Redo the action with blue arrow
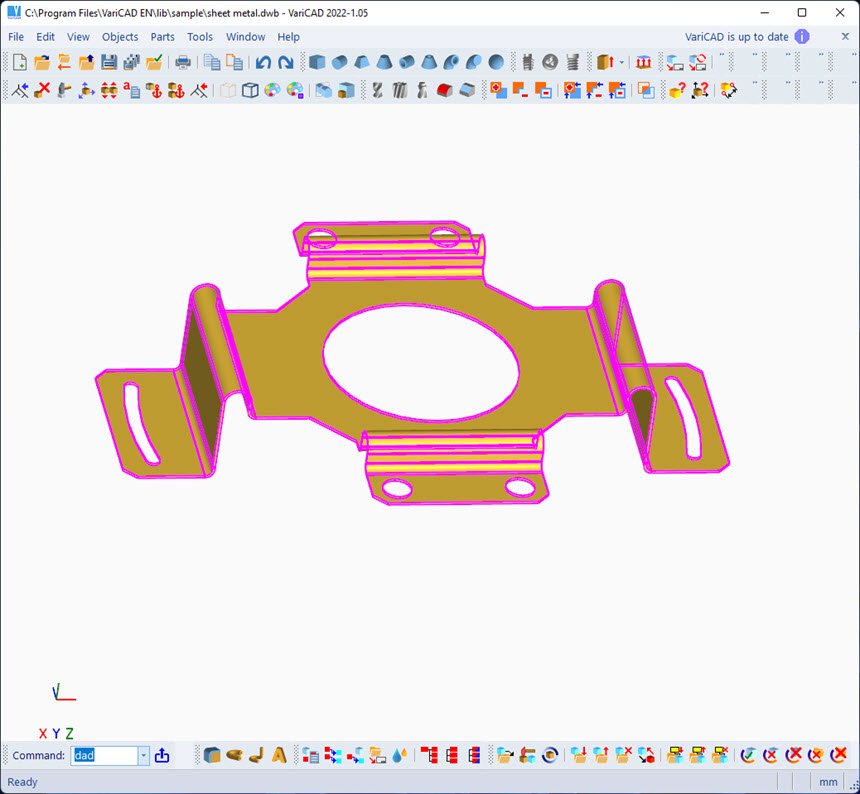 point(286,62)
